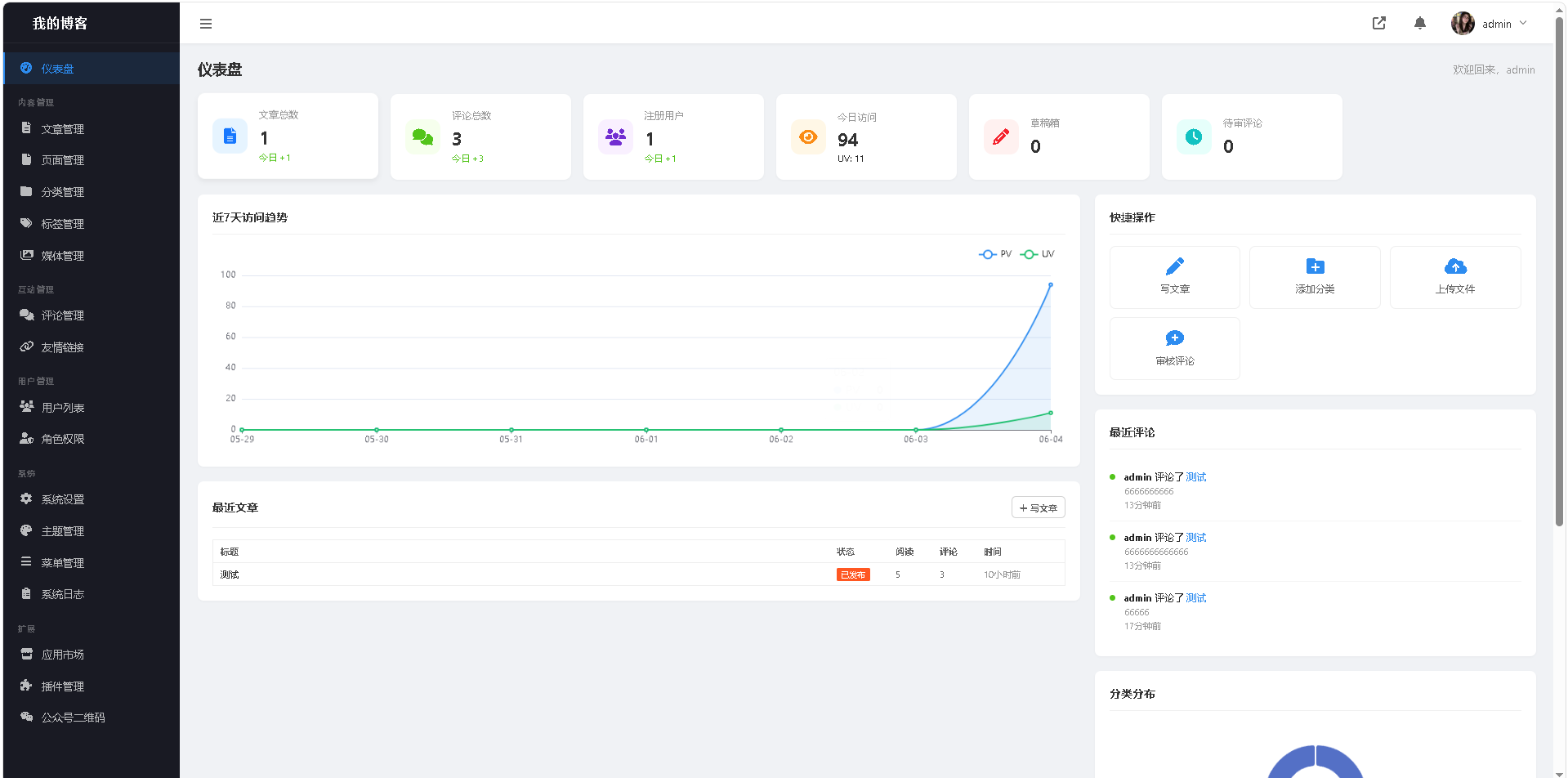Click the 文章管理 file icon in sidebar
This screenshot has width=1568, height=778.
point(26,128)
